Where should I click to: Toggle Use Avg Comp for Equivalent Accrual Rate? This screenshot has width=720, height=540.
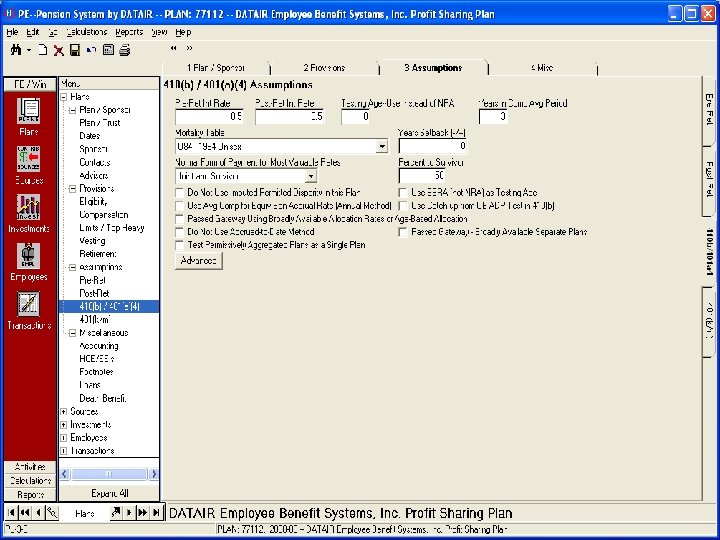click(x=180, y=206)
